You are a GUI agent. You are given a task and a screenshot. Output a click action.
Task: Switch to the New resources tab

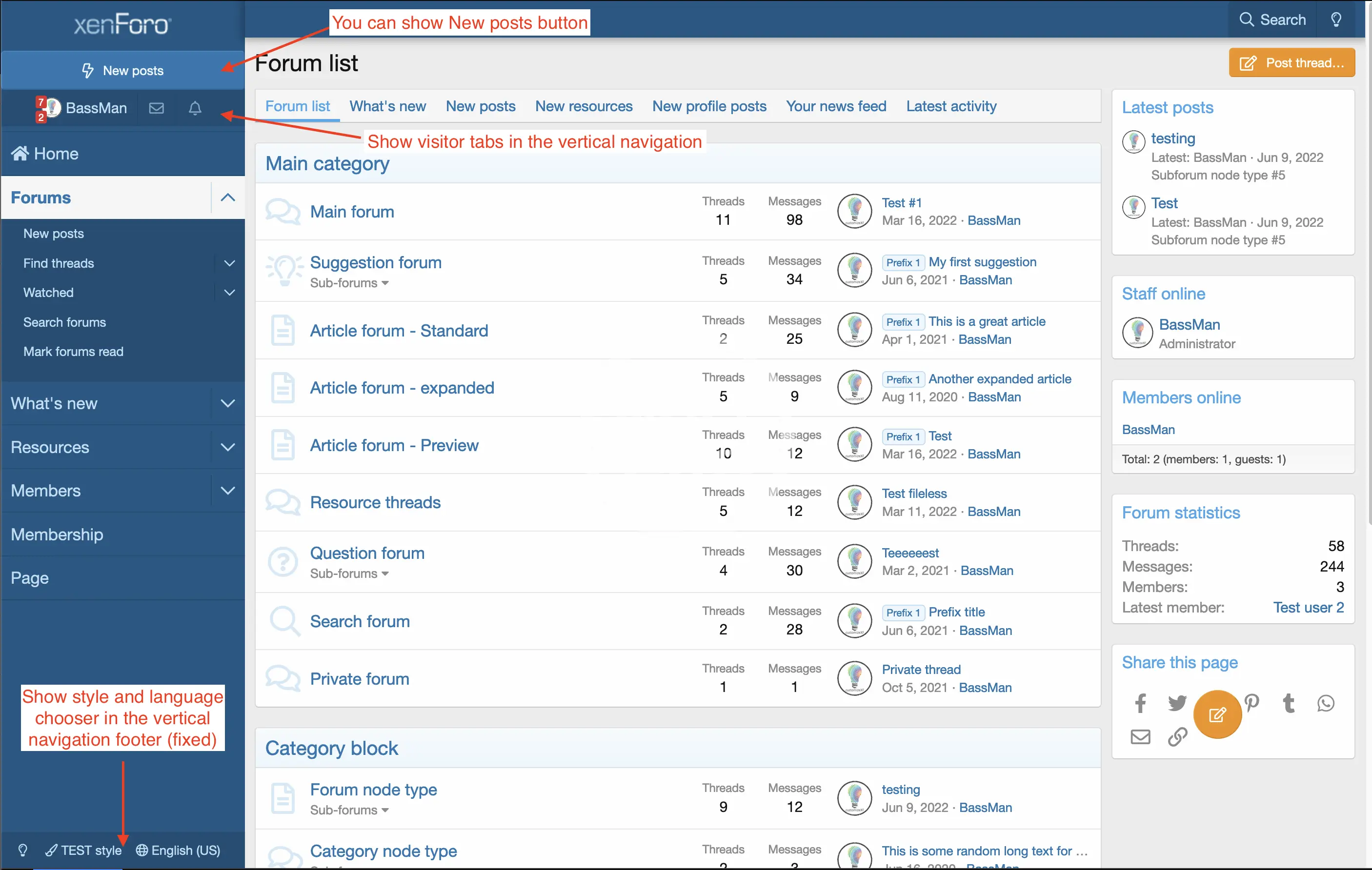coord(584,106)
